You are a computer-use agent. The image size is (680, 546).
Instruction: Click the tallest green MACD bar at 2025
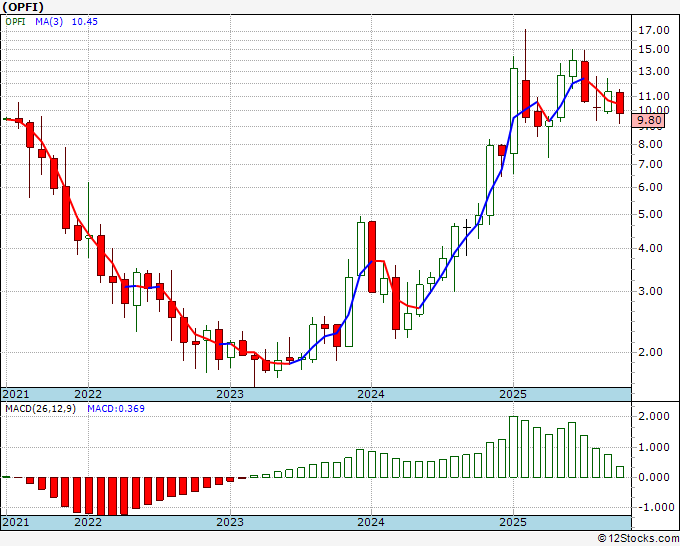click(x=513, y=447)
